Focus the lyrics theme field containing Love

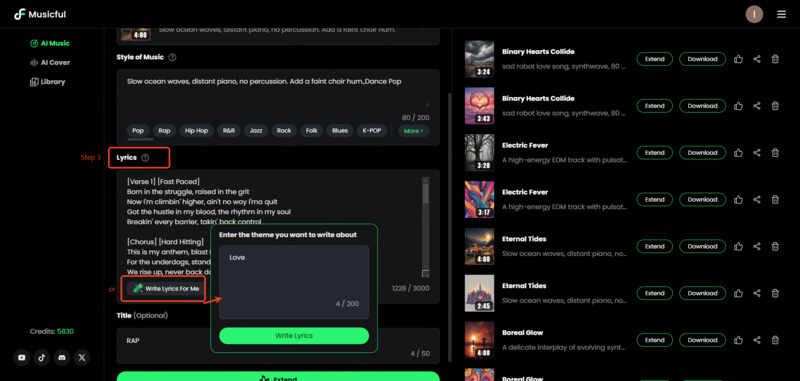tap(294, 282)
